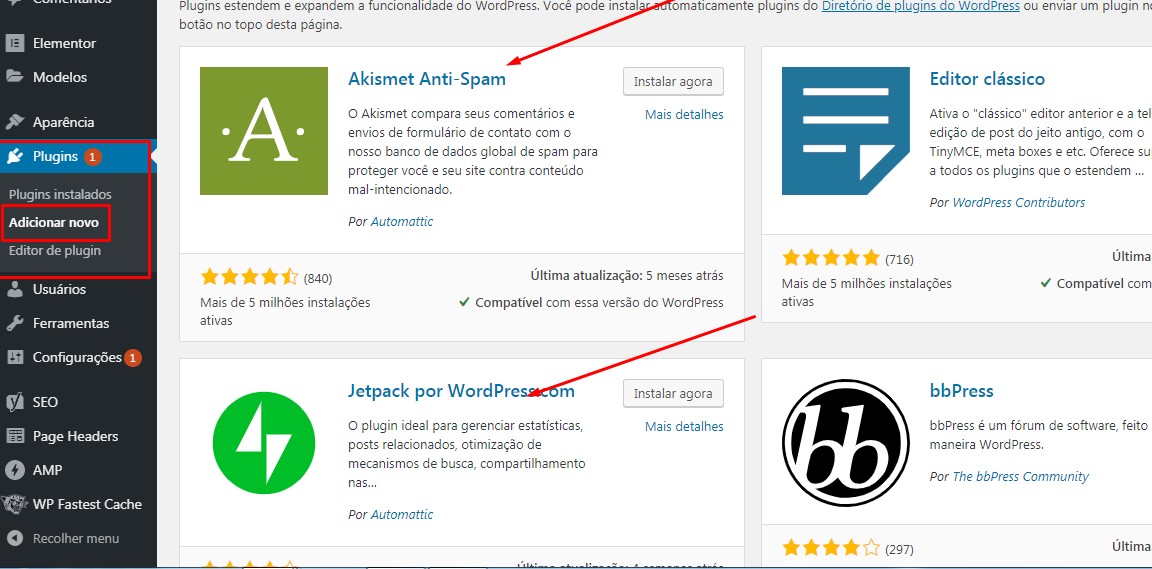Click the WP Fastest Cache cheetah icon

pyautogui.click(x=15, y=504)
